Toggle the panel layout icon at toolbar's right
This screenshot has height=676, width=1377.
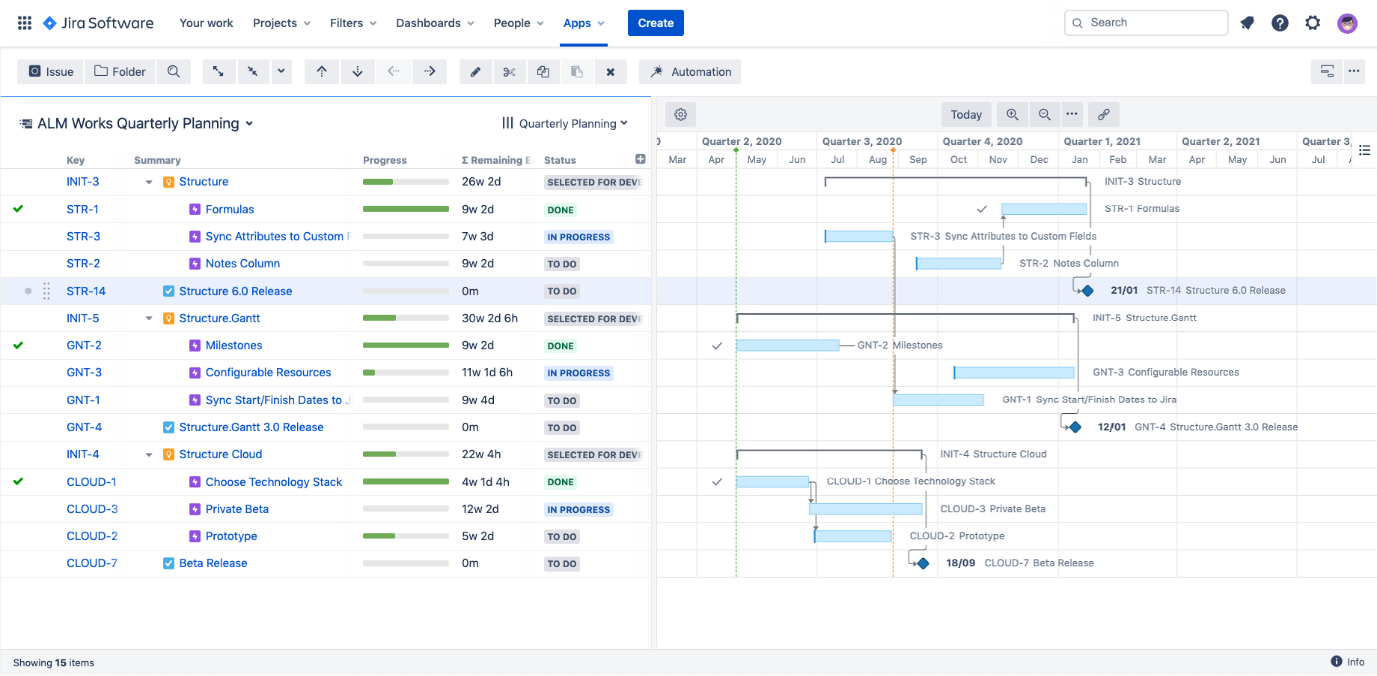pos(1327,71)
